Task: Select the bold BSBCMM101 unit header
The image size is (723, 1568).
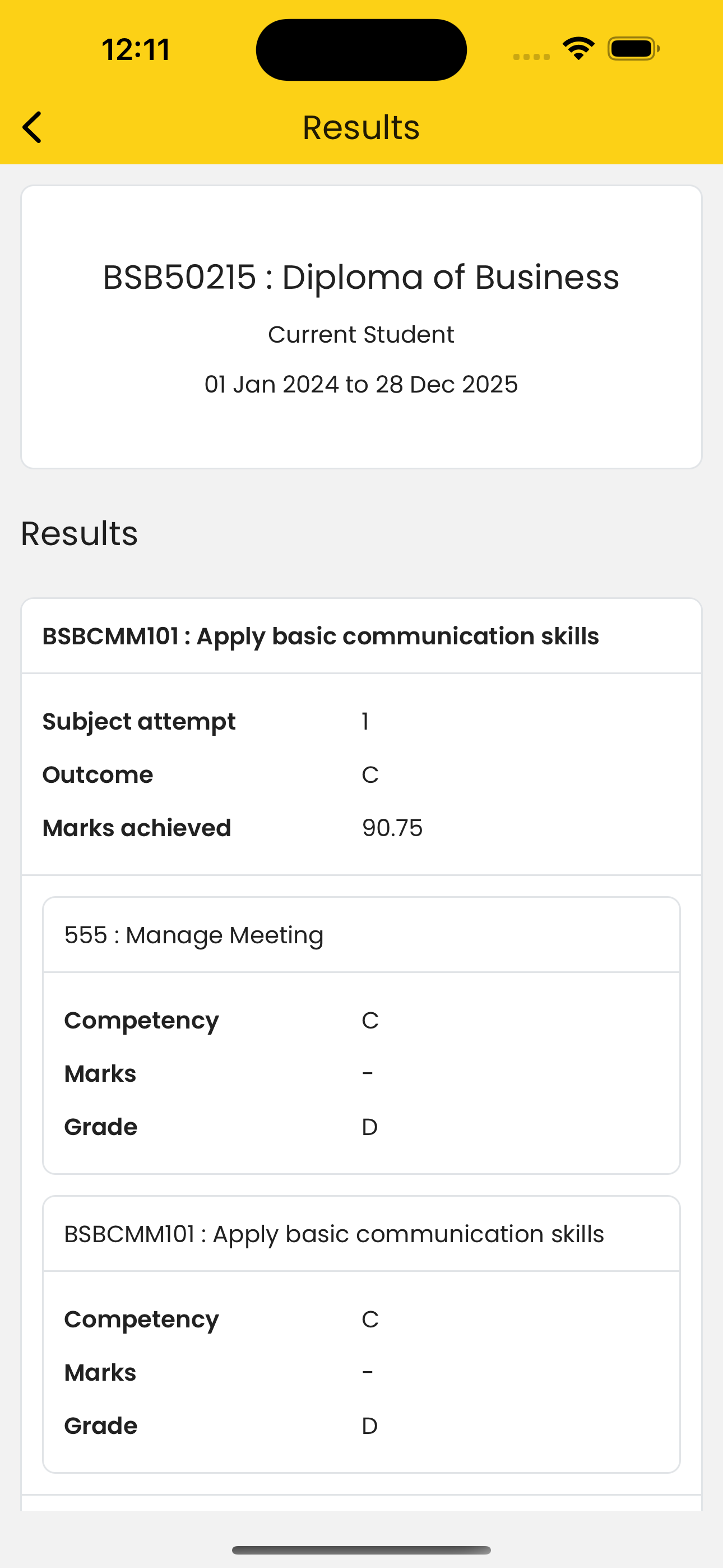Action: point(321,636)
